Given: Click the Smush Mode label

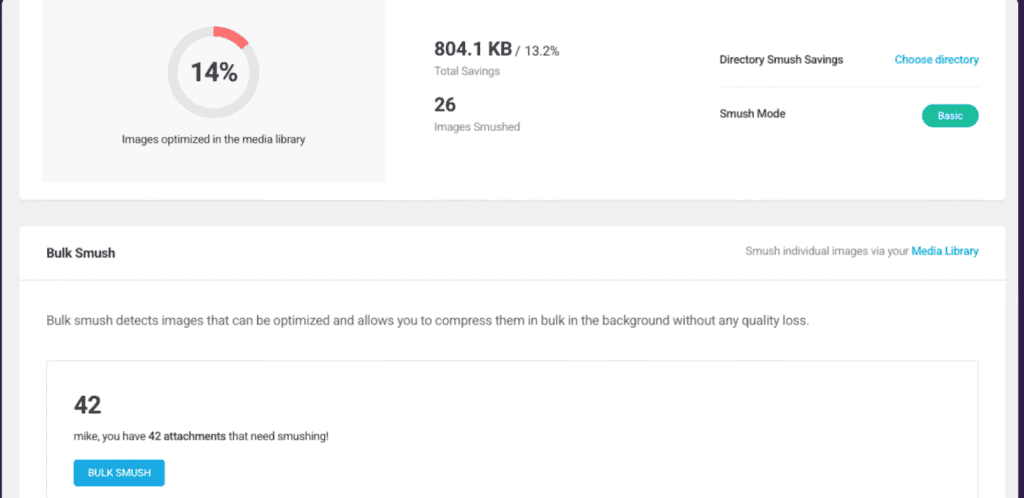Looking at the screenshot, I should click(752, 114).
